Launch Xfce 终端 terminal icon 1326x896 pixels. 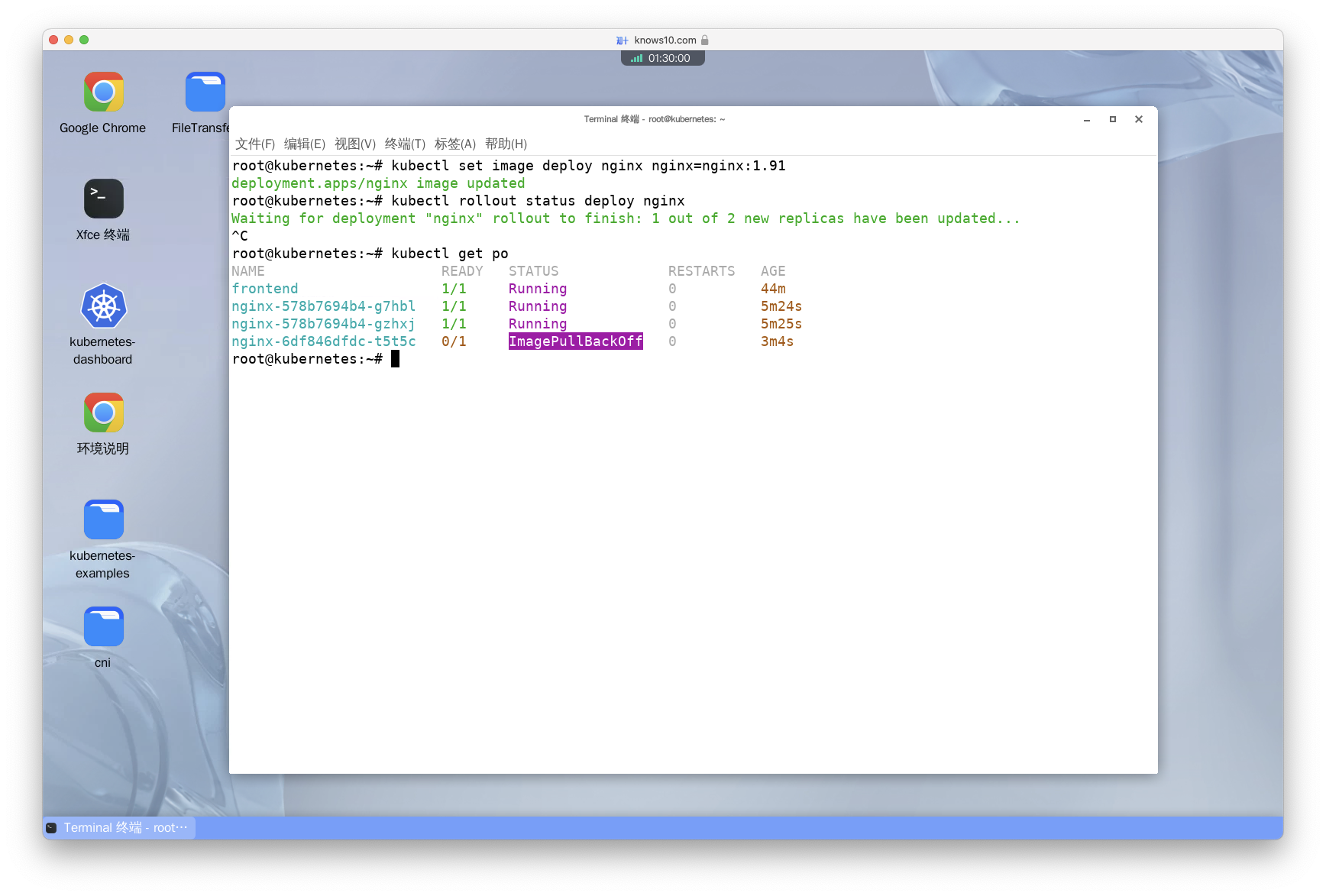pyautogui.click(x=103, y=199)
